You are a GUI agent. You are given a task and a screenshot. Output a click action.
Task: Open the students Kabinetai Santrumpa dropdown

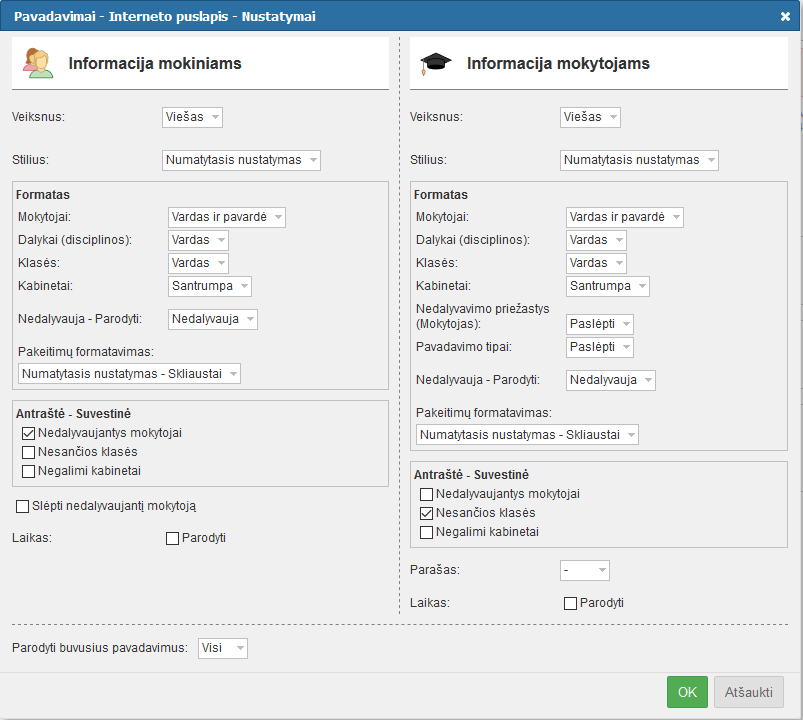[x=209, y=286]
